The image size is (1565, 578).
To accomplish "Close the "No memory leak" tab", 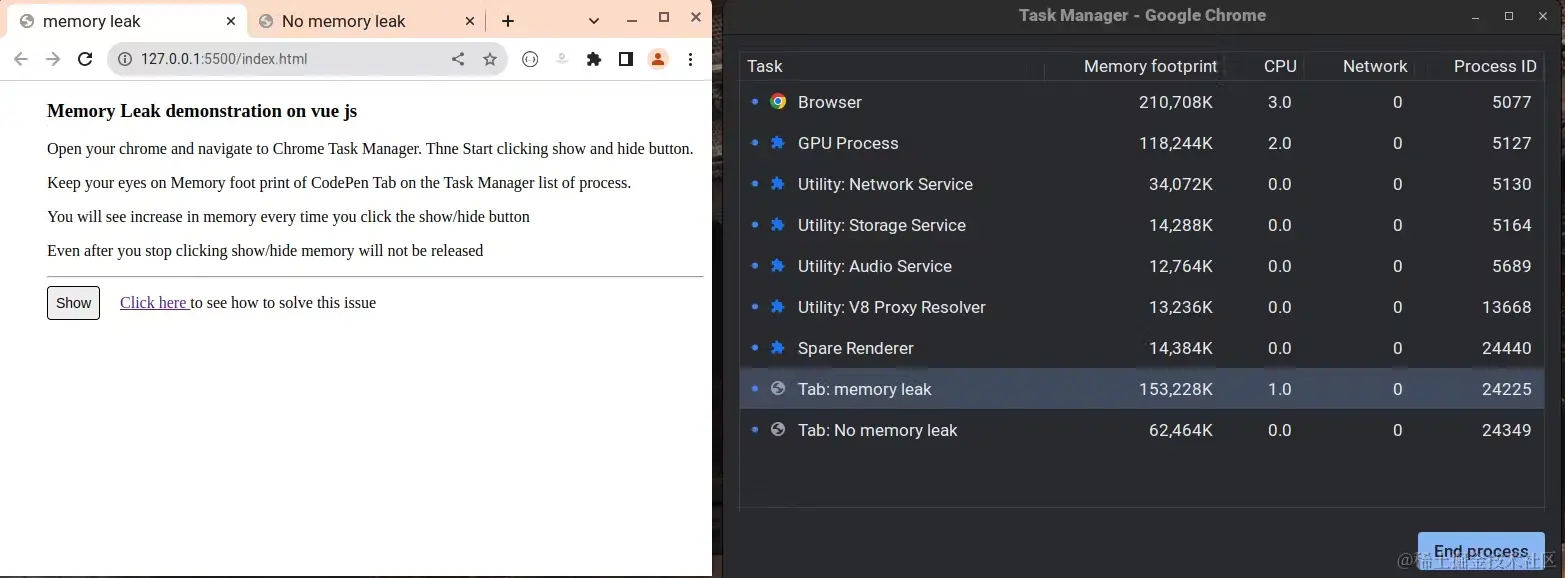I will point(471,21).
